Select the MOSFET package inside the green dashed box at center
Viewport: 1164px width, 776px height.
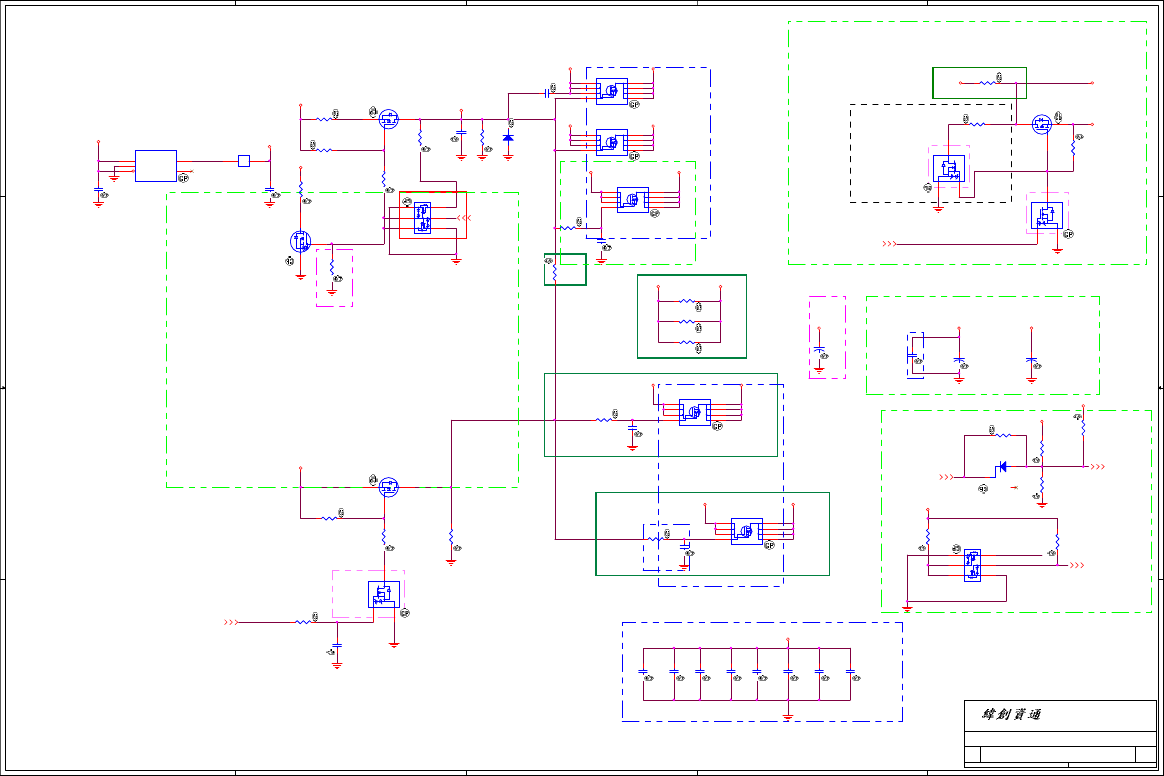632,200
